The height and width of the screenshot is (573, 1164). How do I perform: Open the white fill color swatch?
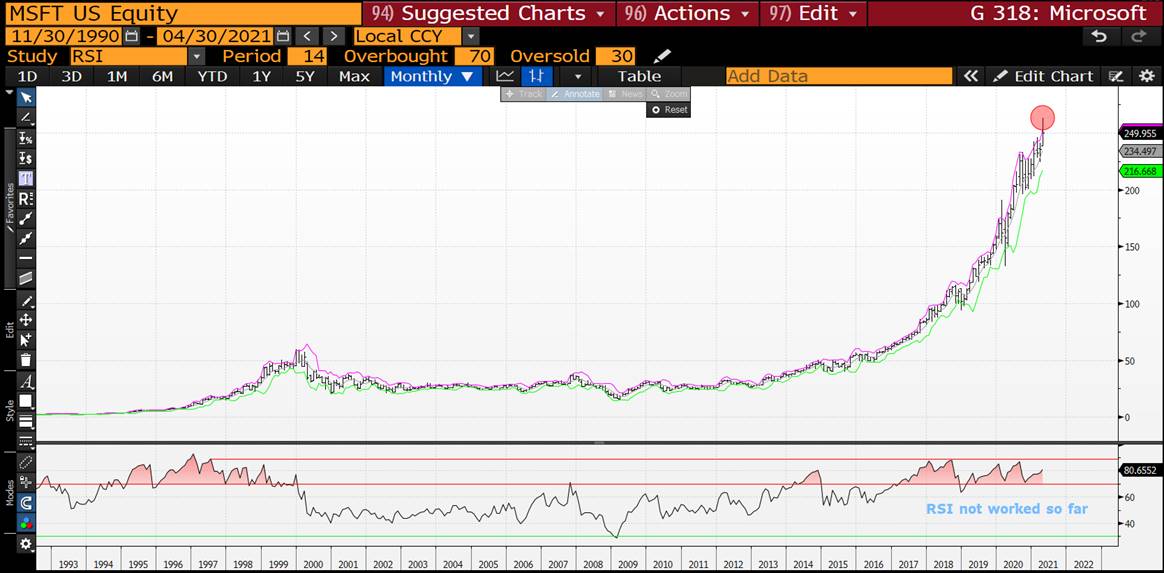click(26, 402)
